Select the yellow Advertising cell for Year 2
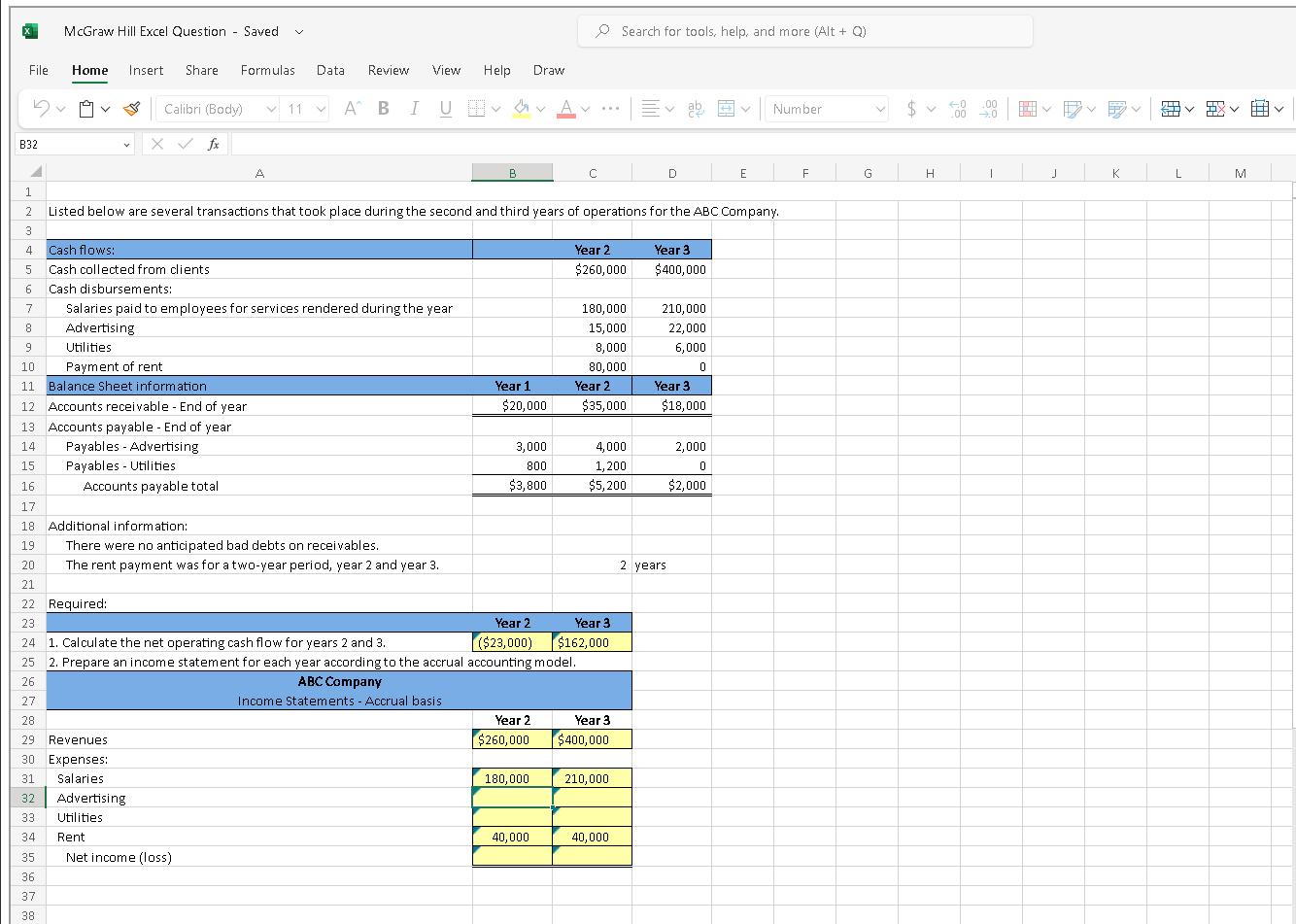Viewport: 1296px width, 924px height. (x=512, y=798)
